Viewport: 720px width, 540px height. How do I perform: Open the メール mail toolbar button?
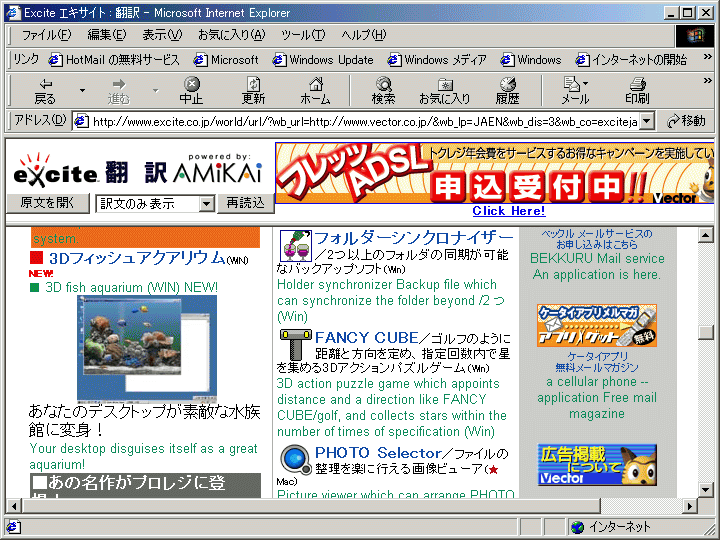pos(575,91)
